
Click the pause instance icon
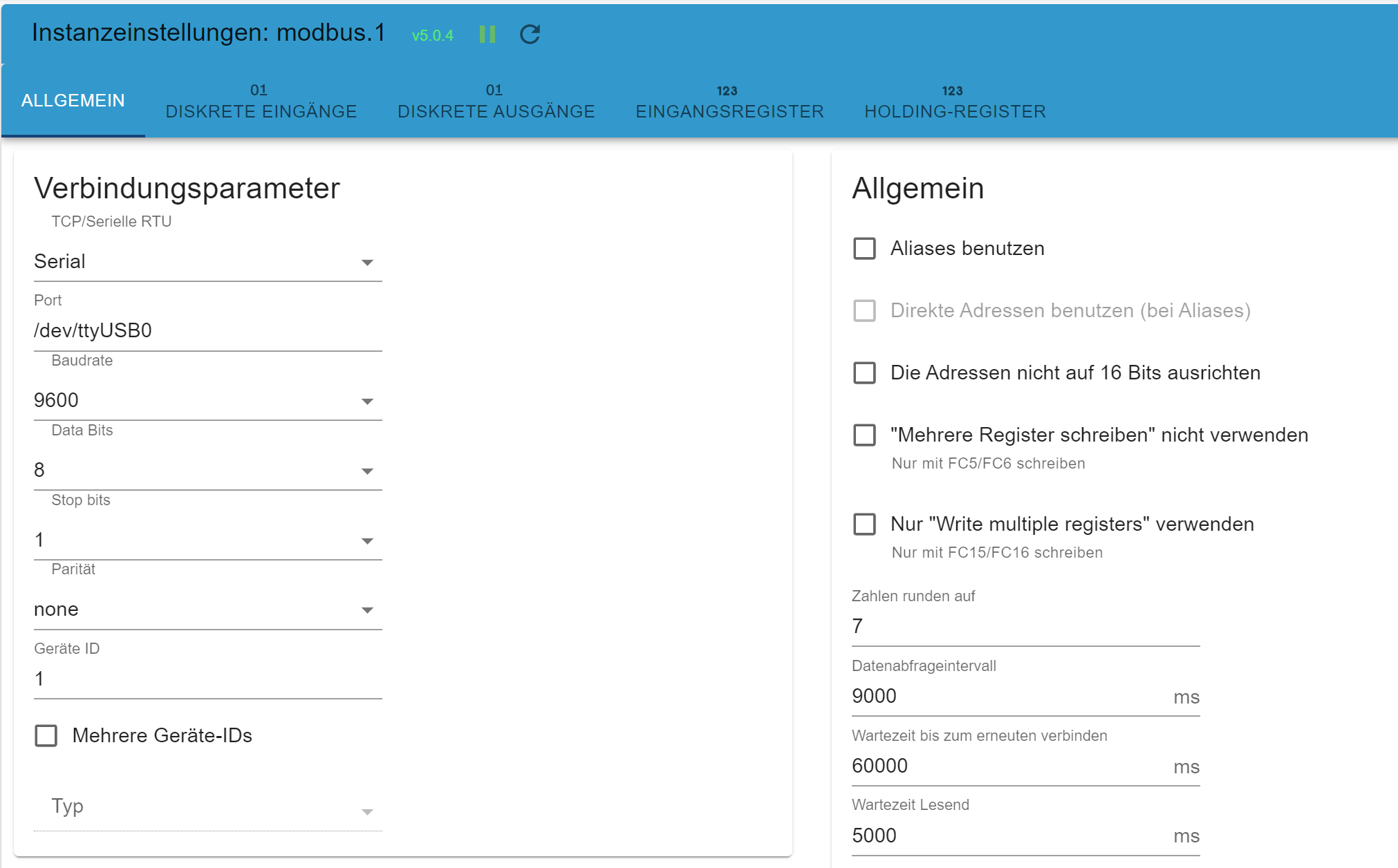(x=487, y=35)
